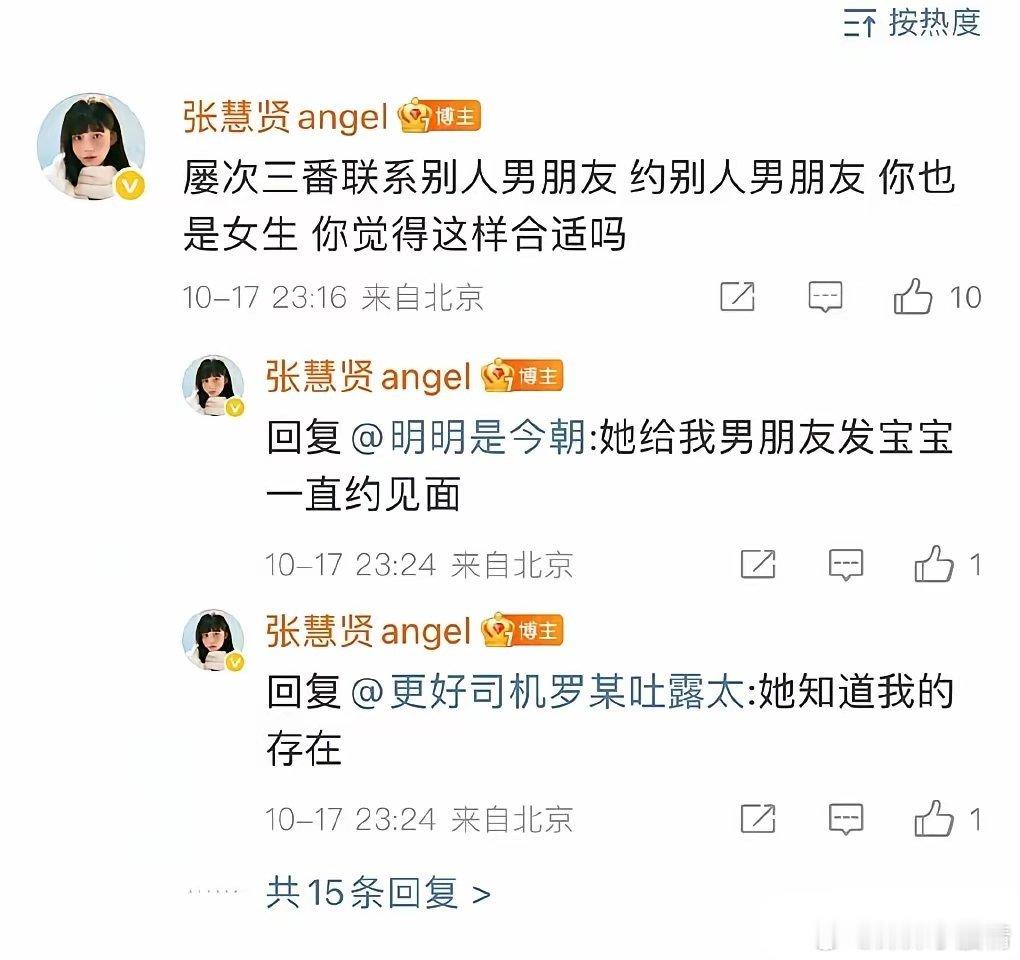1020x960 pixels.
Task: Open the @明明是今朝 mention link
Action: point(468,436)
